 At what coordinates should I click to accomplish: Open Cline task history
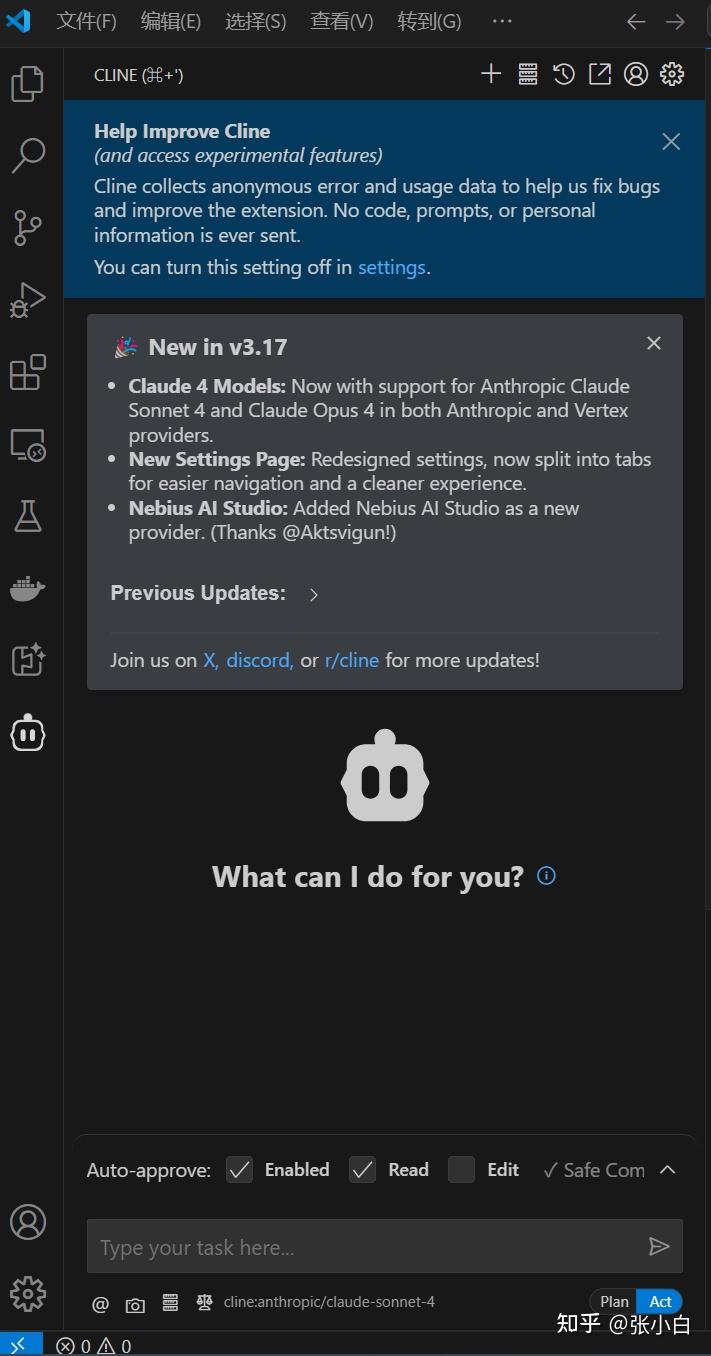[564, 74]
